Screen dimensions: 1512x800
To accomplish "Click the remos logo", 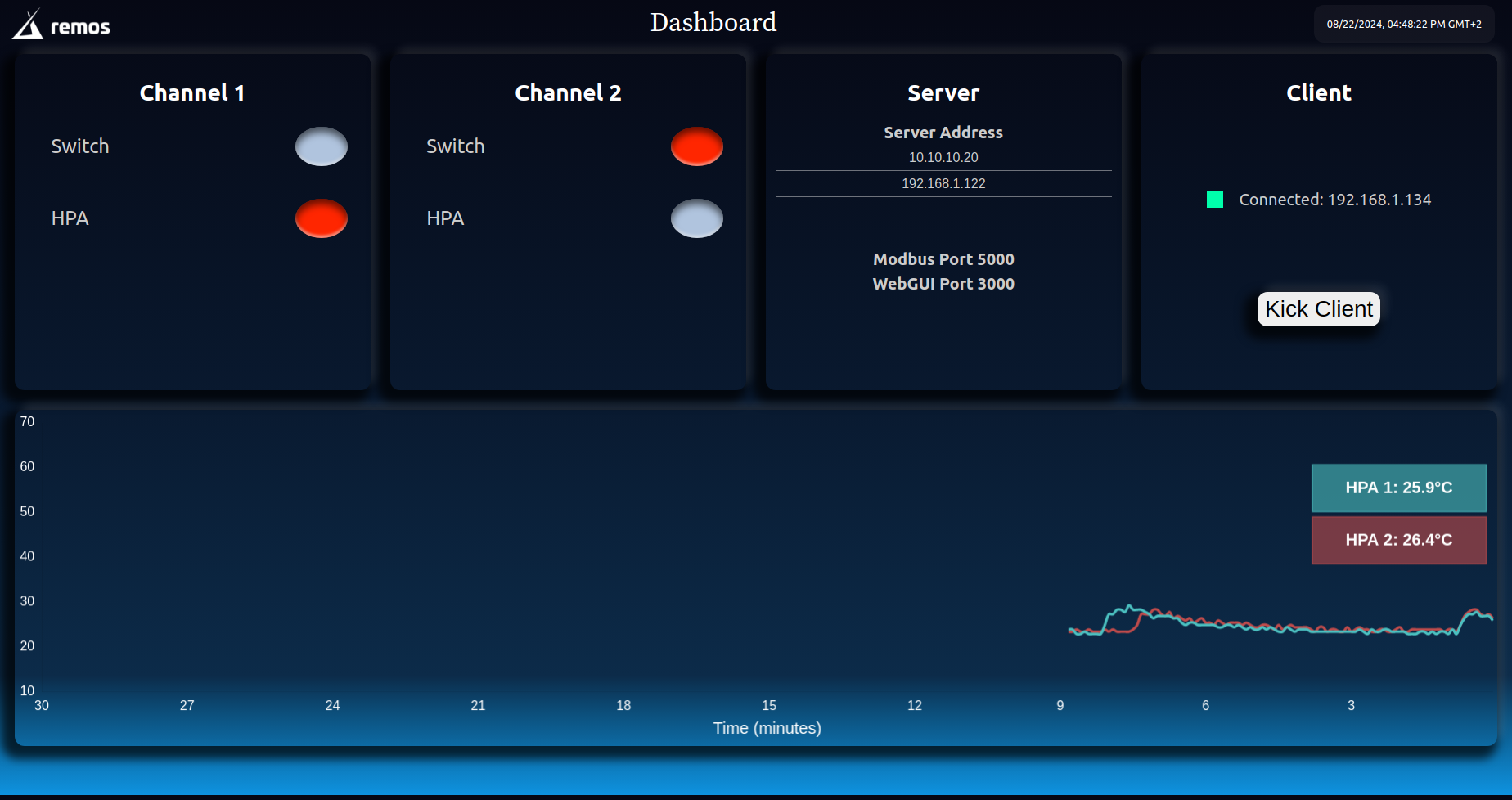I will (60, 24).
